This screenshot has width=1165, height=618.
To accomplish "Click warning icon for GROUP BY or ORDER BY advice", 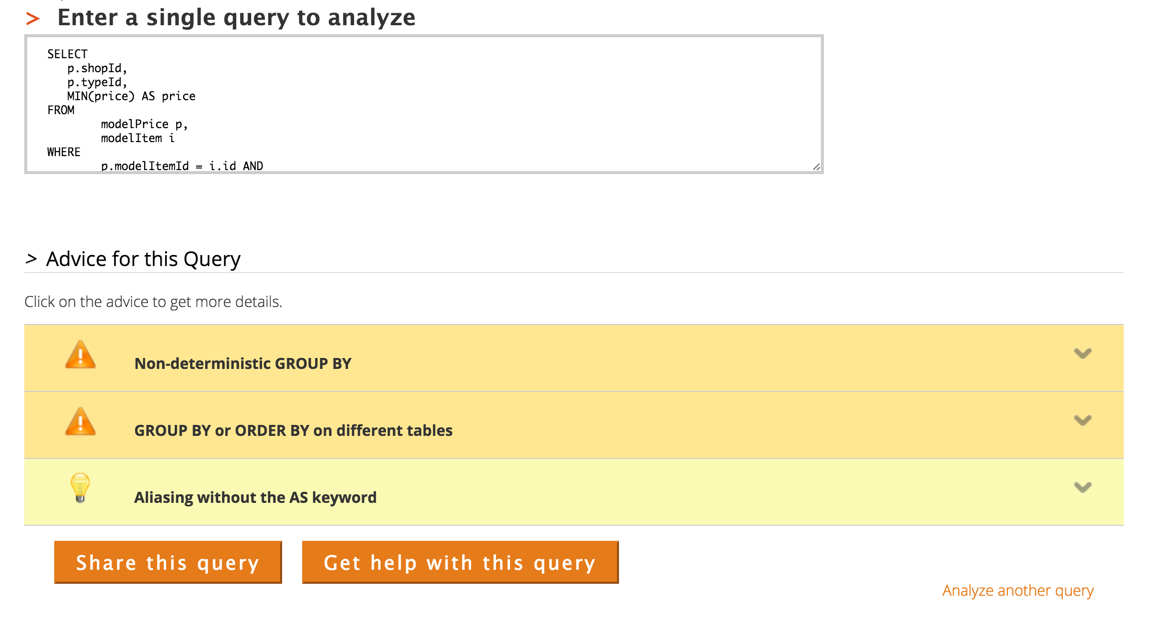I will click(x=80, y=423).
